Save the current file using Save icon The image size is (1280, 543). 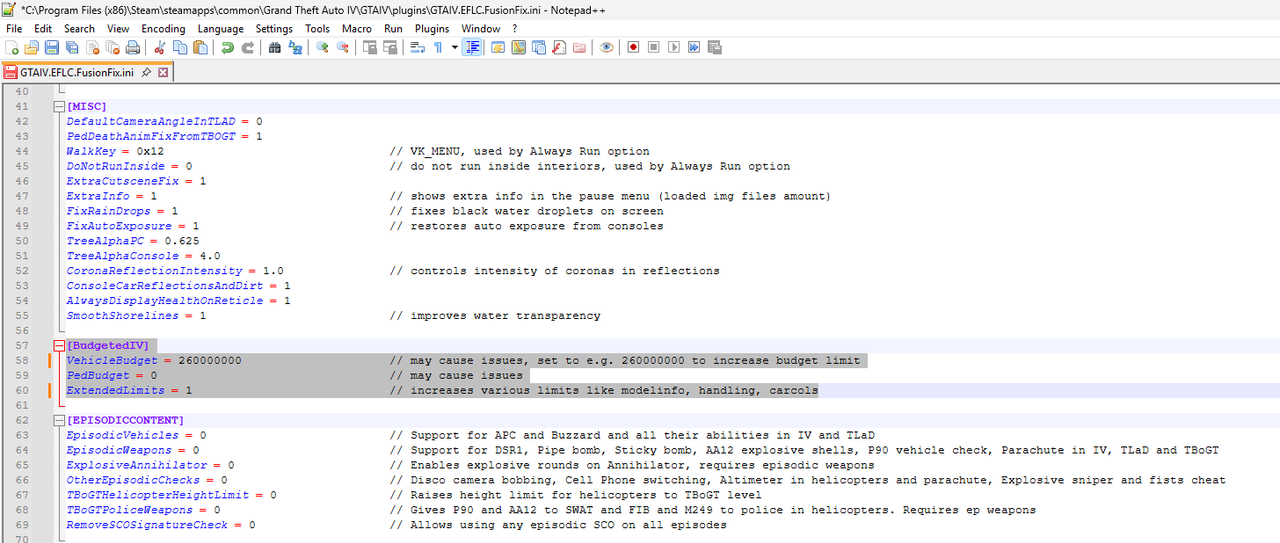click(x=52, y=47)
